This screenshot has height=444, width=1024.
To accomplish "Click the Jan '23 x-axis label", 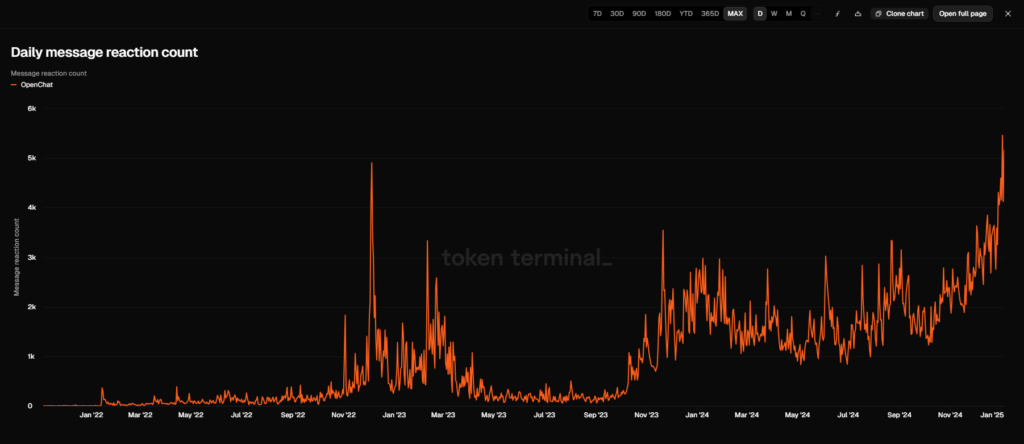I will tap(394, 415).
